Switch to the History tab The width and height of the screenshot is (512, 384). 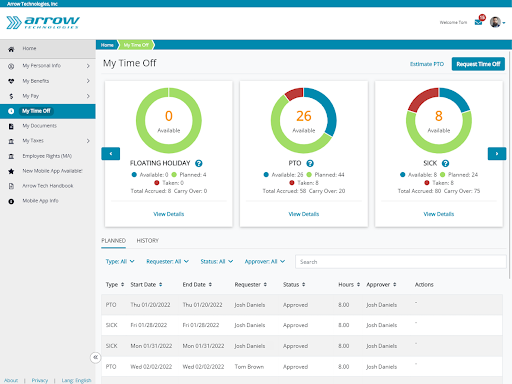[147, 241]
